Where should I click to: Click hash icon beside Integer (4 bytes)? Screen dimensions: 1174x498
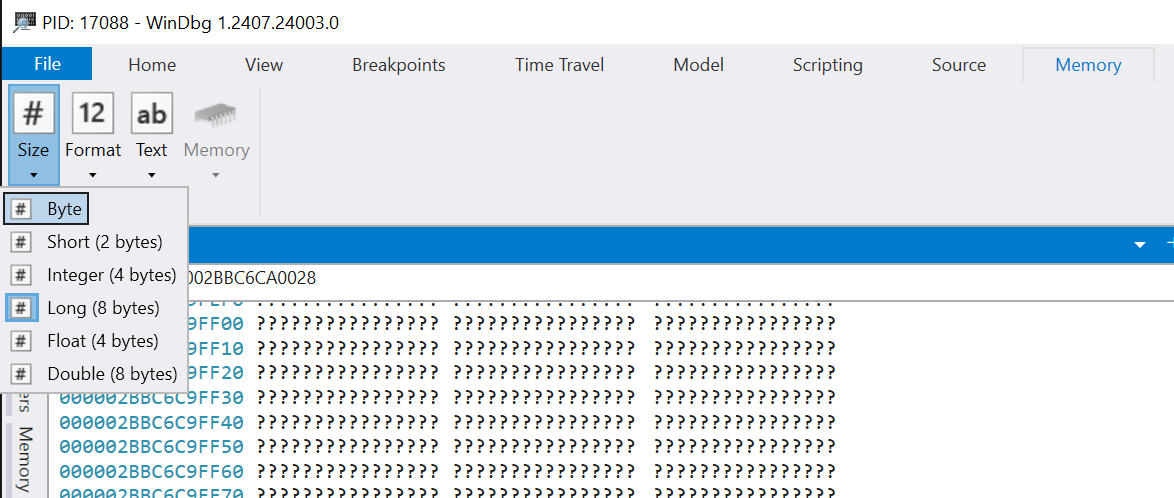pyautogui.click(x=22, y=275)
